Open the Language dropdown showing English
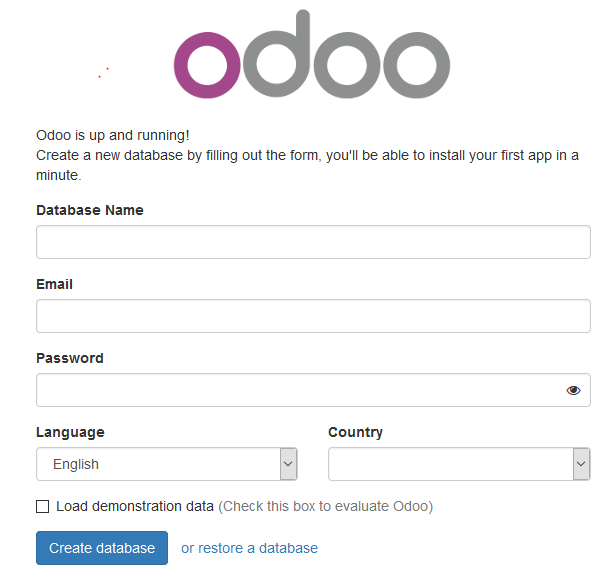 pos(160,464)
